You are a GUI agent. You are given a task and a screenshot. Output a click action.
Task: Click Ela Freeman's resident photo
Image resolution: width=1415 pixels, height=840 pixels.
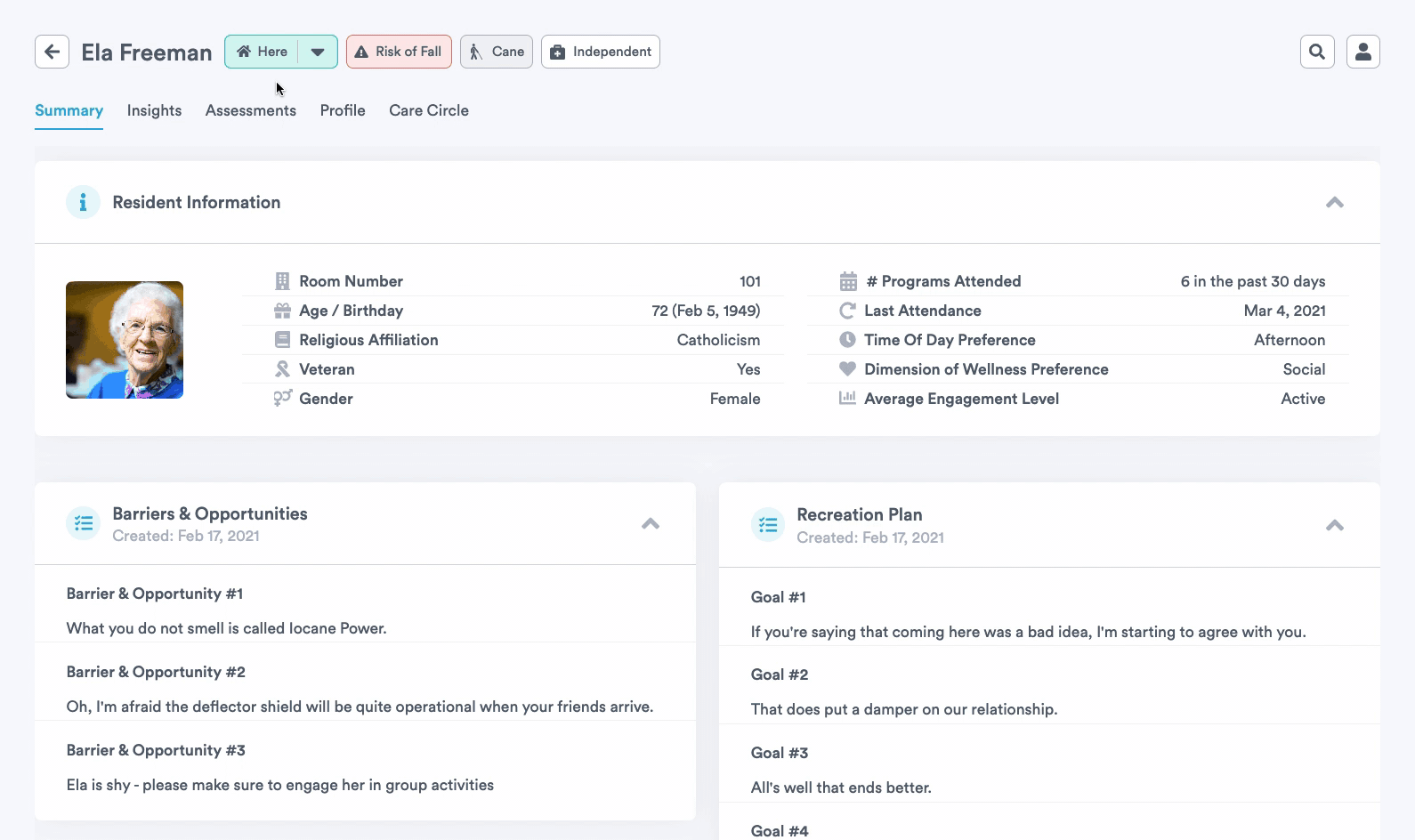click(x=125, y=340)
